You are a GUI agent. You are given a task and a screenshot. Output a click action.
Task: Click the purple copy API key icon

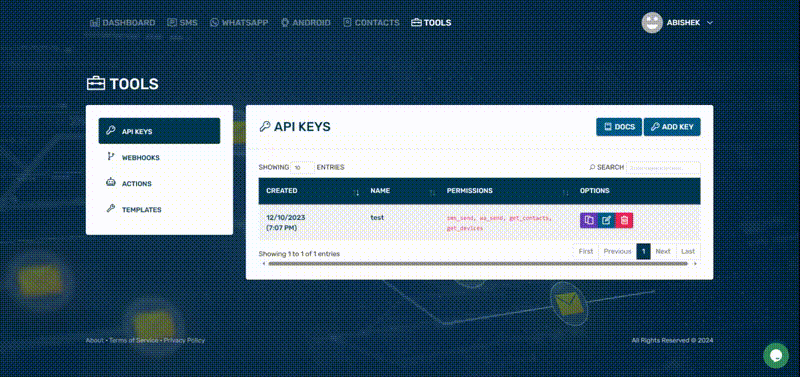pos(589,220)
